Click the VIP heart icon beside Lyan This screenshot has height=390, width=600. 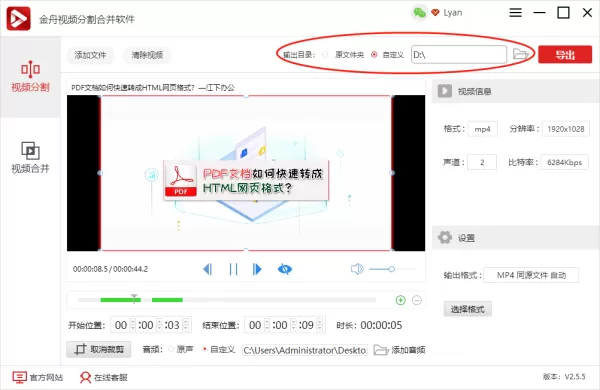click(x=435, y=13)
